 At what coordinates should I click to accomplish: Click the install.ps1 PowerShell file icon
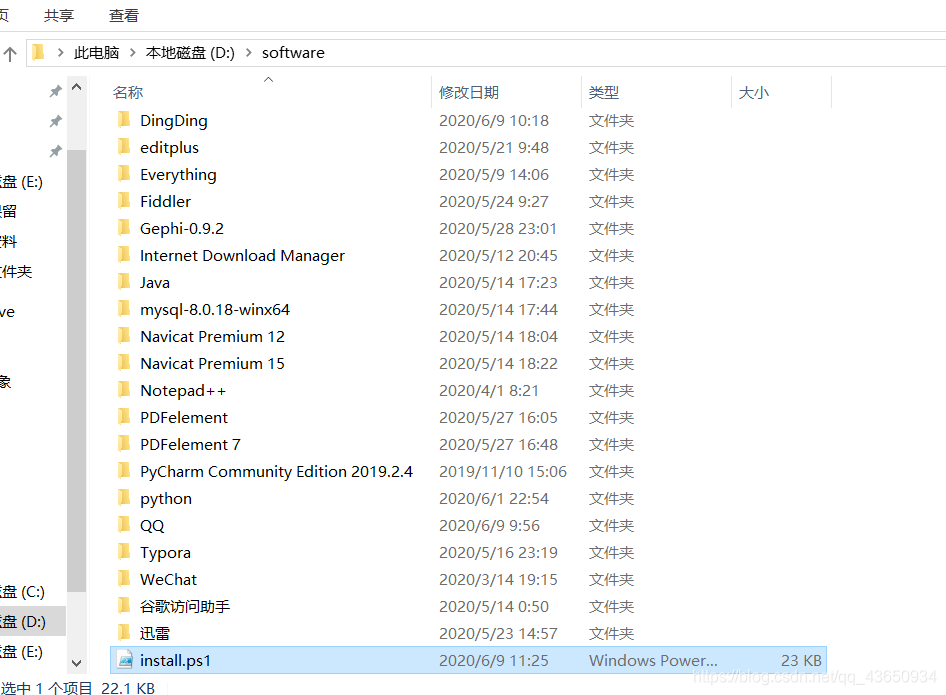[x=125, y=660]
